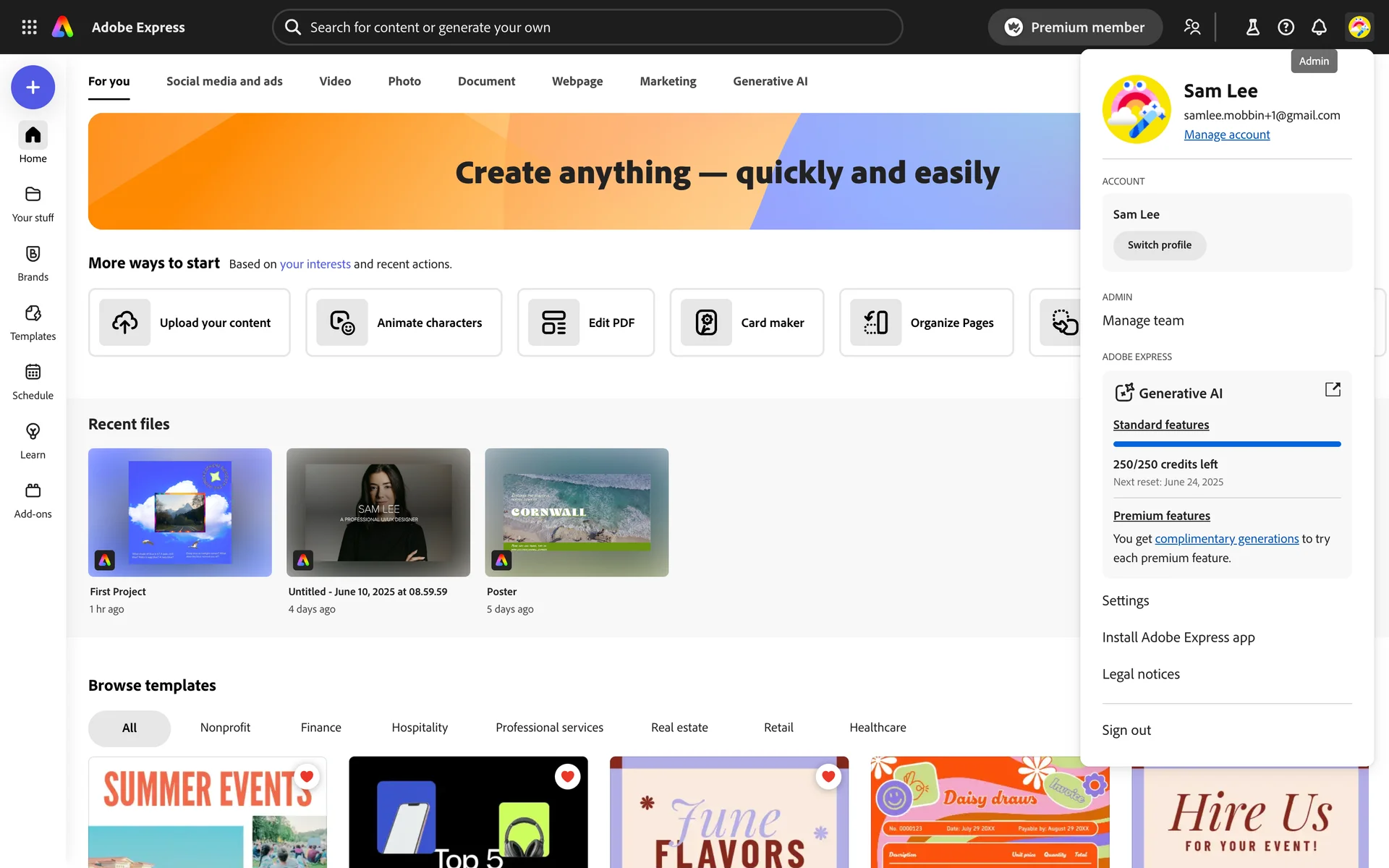Viewport: 1389px width, 868px height.
Task: Click the search content input field
Action: point(587,27)
